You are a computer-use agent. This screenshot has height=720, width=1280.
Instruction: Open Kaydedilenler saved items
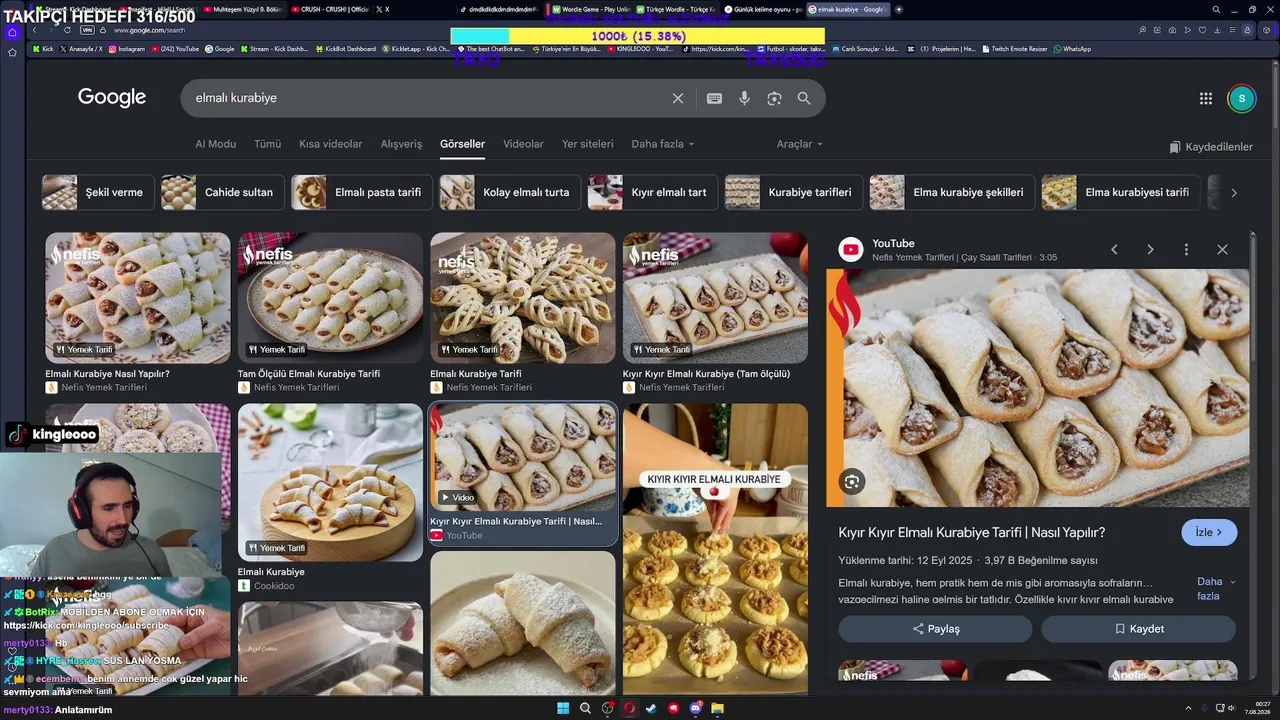(1211, 147)
